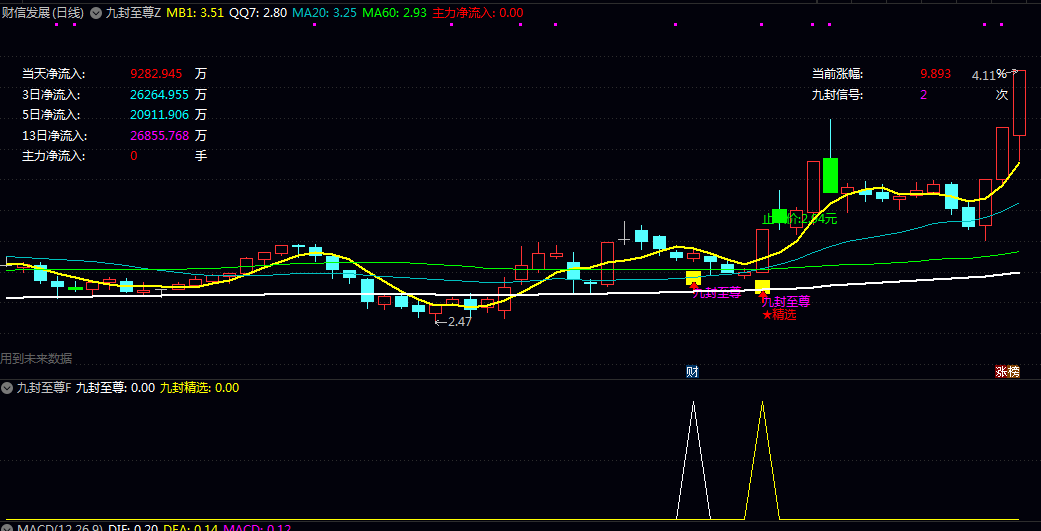This screenshot has width=1041, height=531.
Task: Expand the 九封至尊F sub-chart indicator menu
Action: [x=7, y=387]
